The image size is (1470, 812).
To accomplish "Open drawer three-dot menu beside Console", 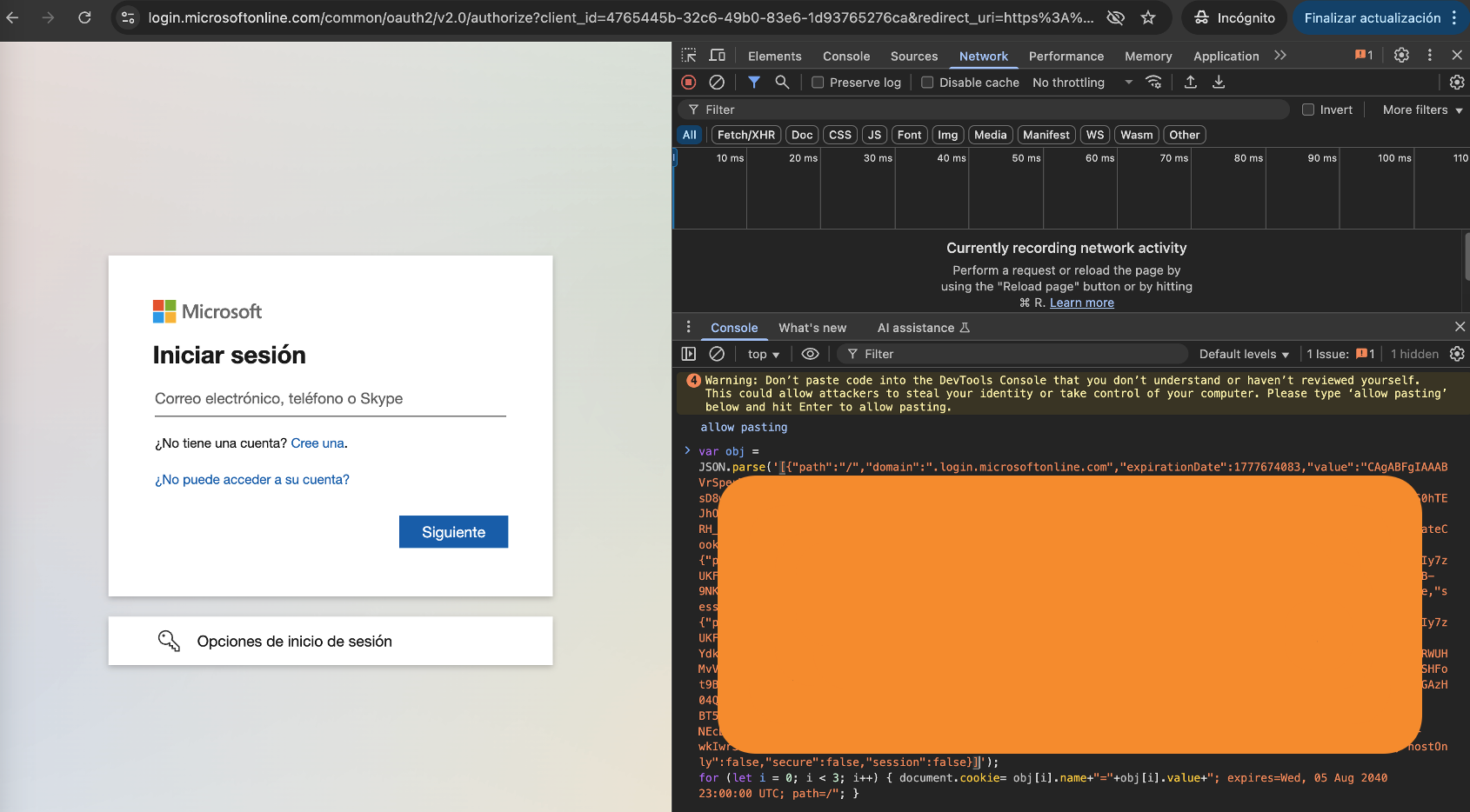I will click(x=688, y=327).
